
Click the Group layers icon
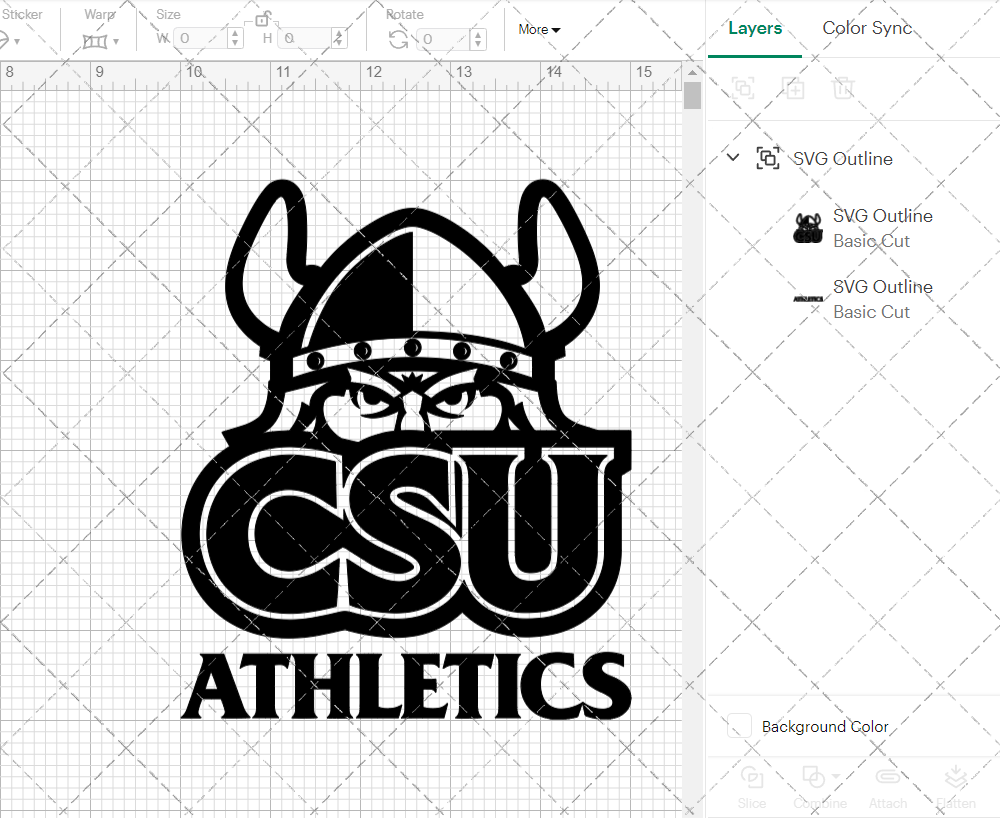click(743, 88)
